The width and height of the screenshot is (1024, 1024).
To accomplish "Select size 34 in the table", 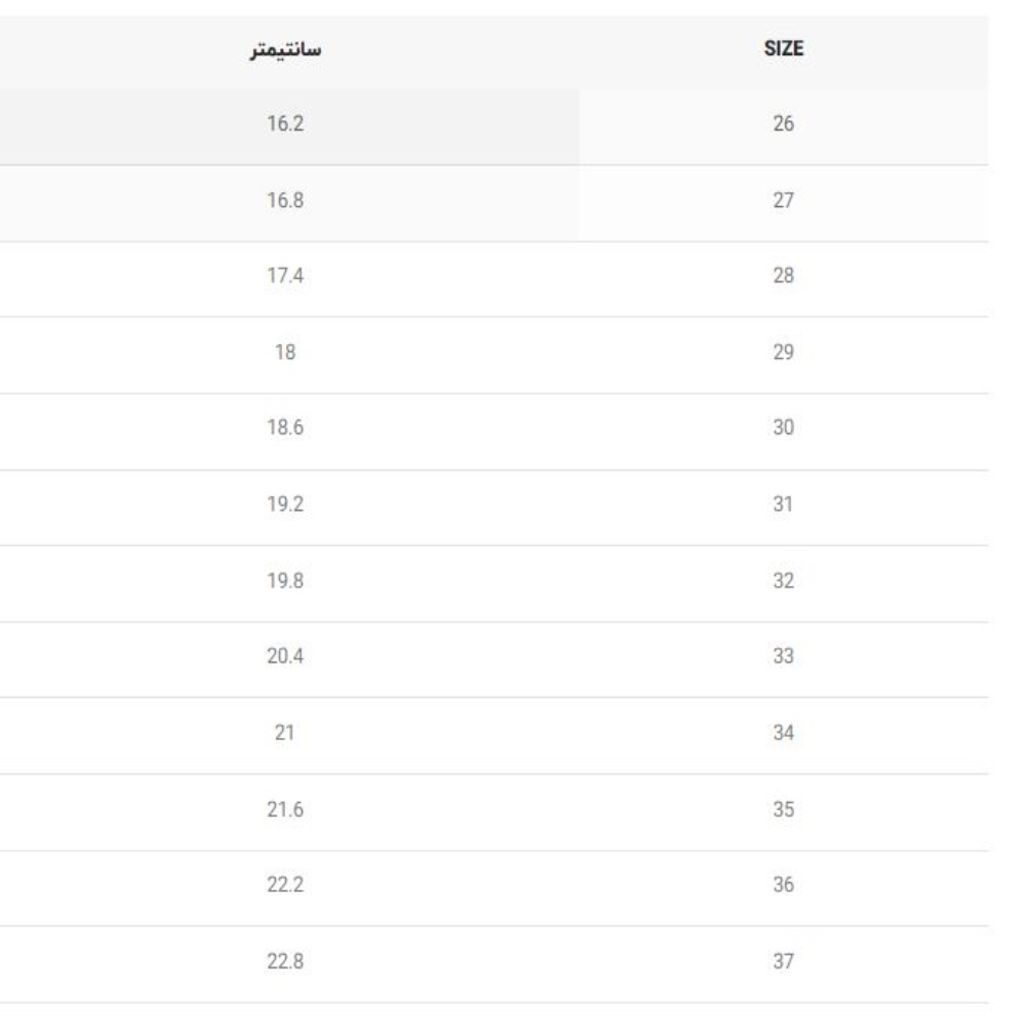I will [x=783, y=733].
